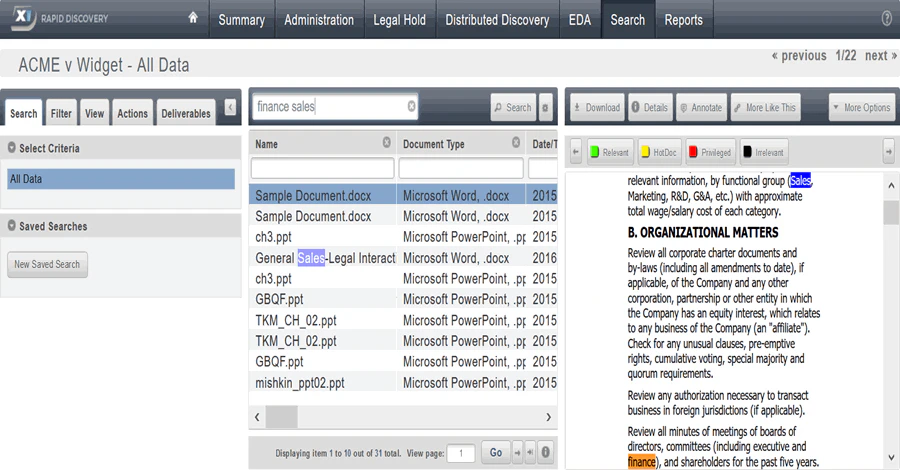Click document preview scroll-up arrow
This screenshot has height=470, width=900.
click(x=891, y=185)
